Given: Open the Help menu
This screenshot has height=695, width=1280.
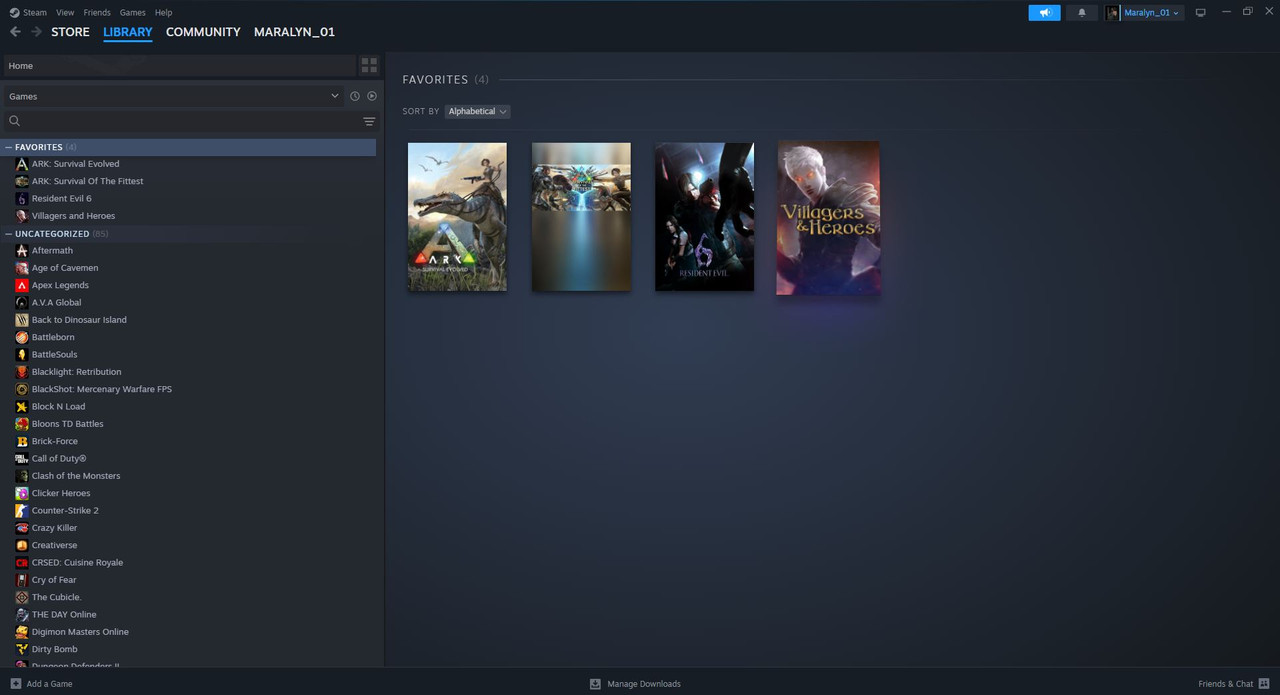Looking at the screenshot, I should (164, 12).
